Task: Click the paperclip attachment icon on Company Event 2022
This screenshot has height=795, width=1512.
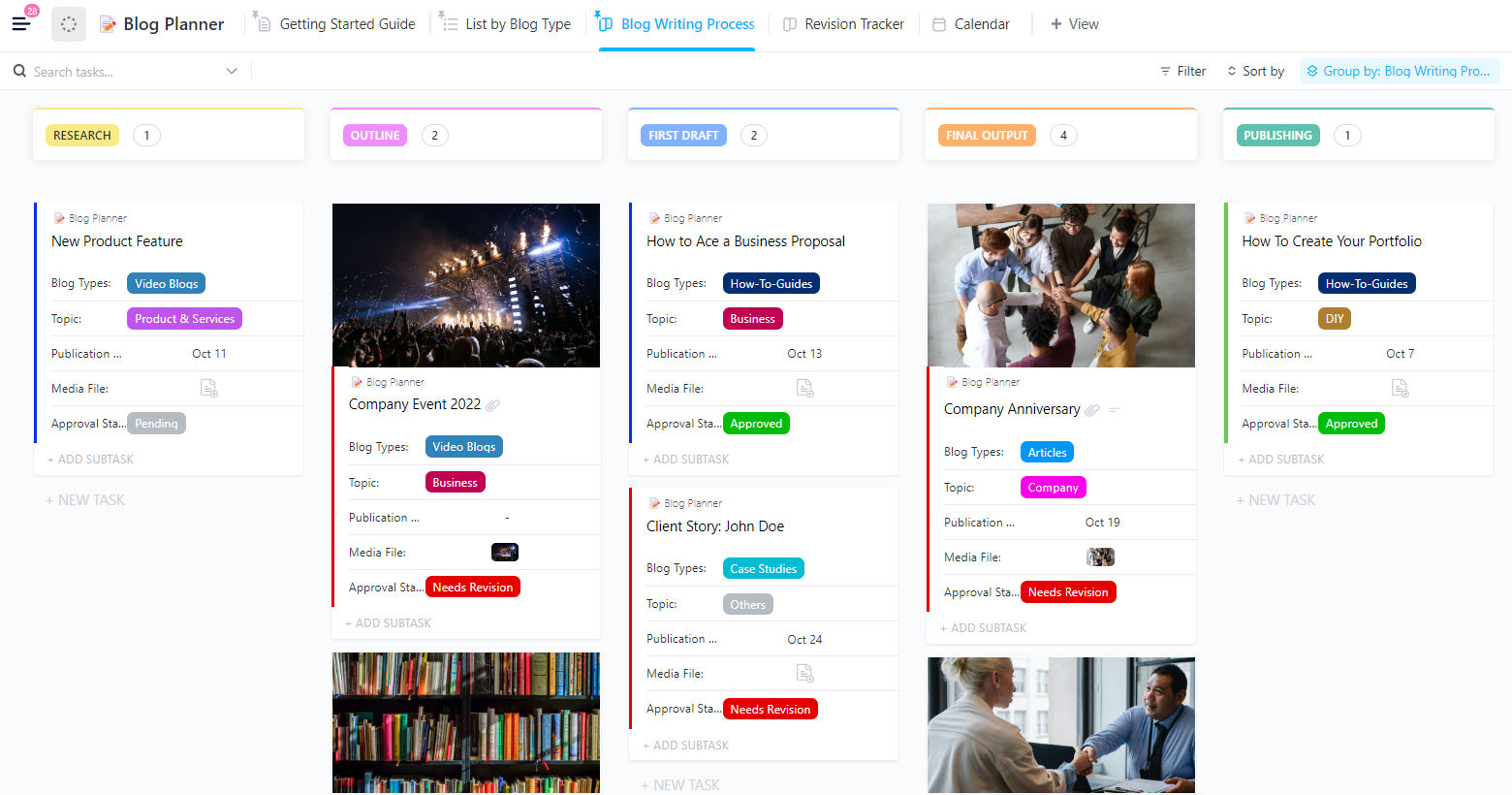Action: pos(493,404)
